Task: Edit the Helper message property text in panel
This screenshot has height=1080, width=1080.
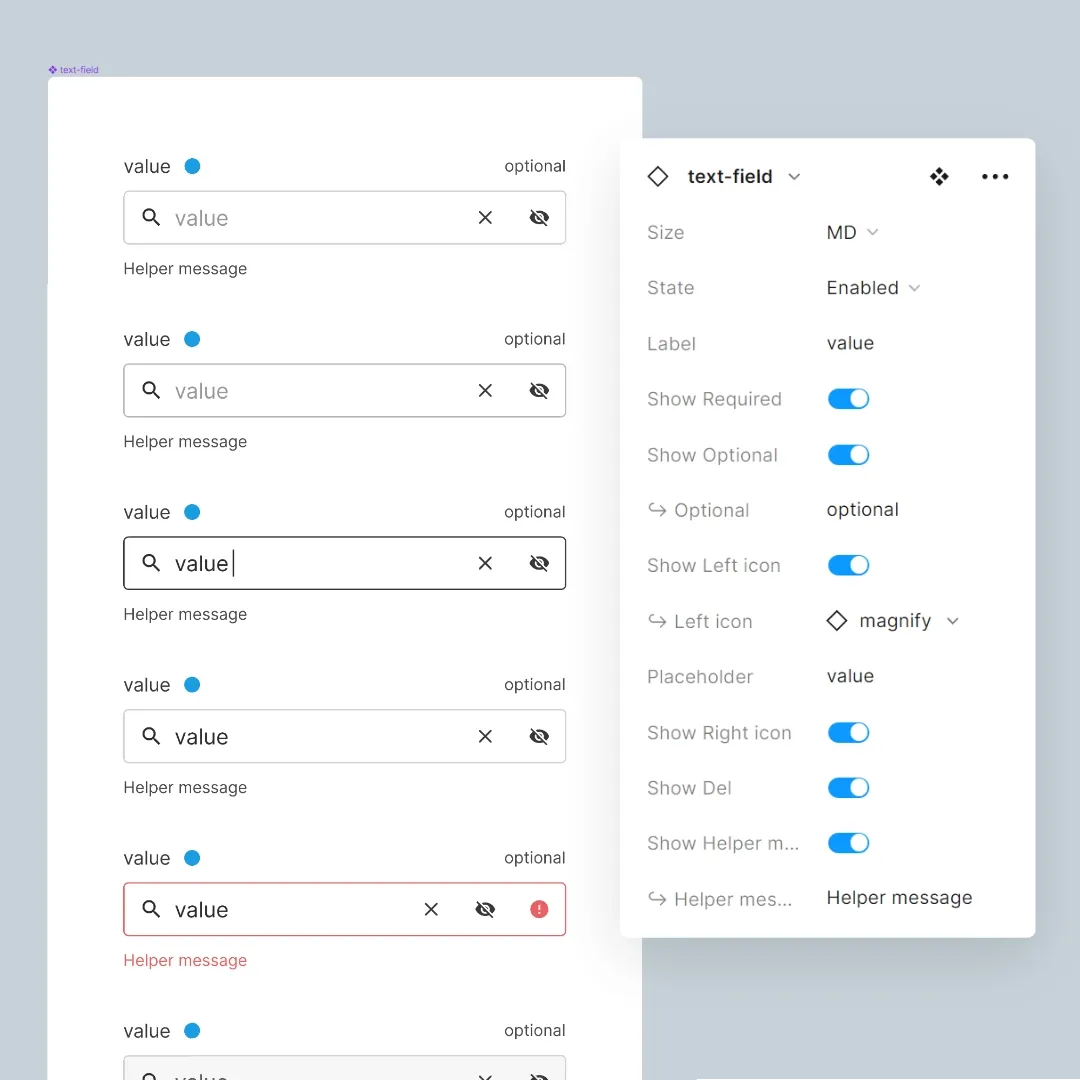Action: (899, 897)
